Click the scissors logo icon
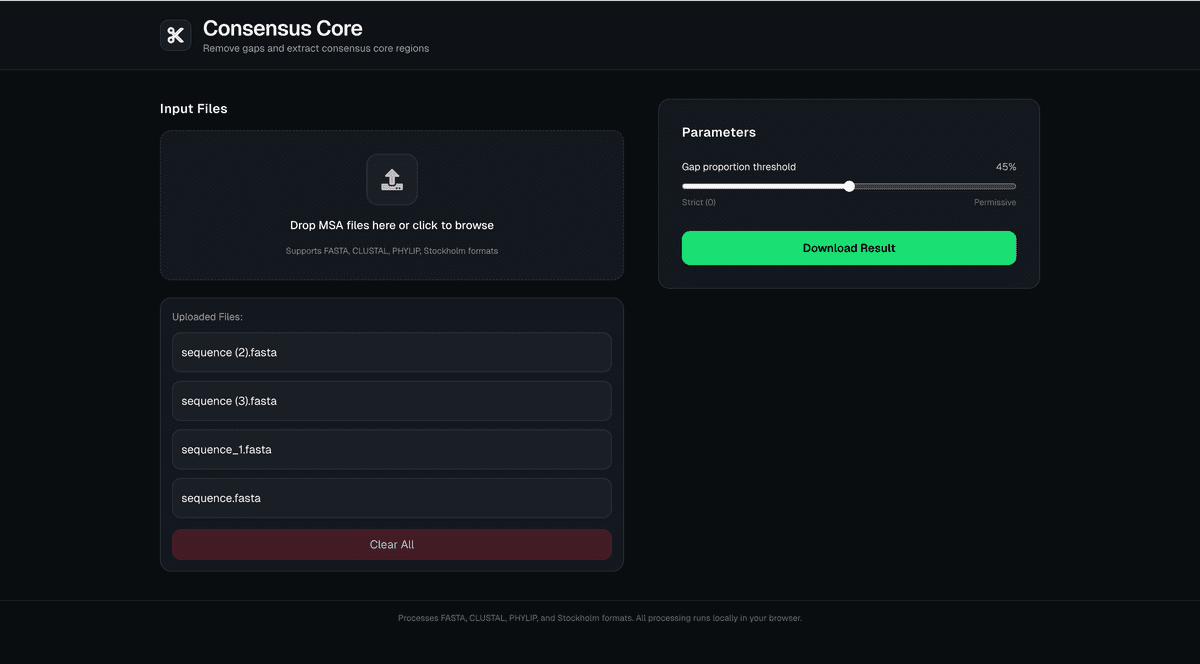 coord(175,35)
